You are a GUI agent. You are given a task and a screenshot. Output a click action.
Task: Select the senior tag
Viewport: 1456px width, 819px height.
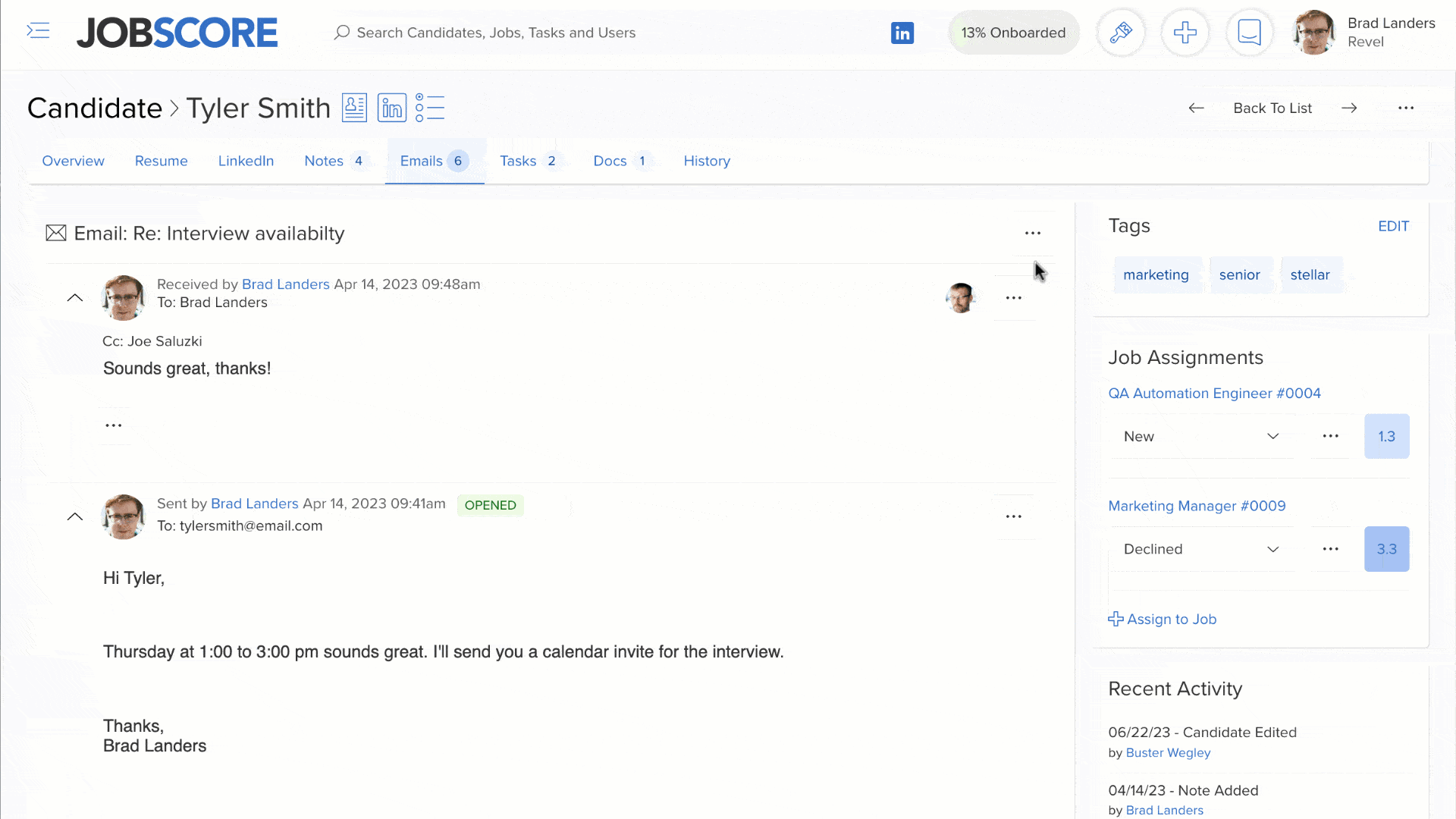pyautogui.click(x=1240, y=275)
